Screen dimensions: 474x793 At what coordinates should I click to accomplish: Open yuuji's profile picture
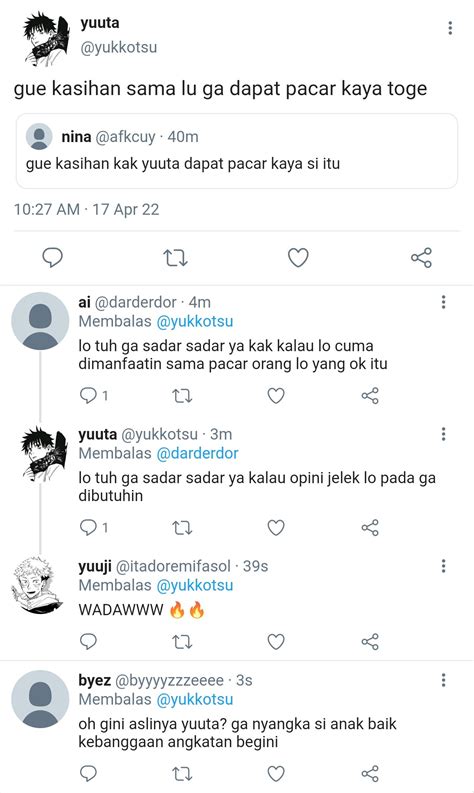click(x=36, y=585)
